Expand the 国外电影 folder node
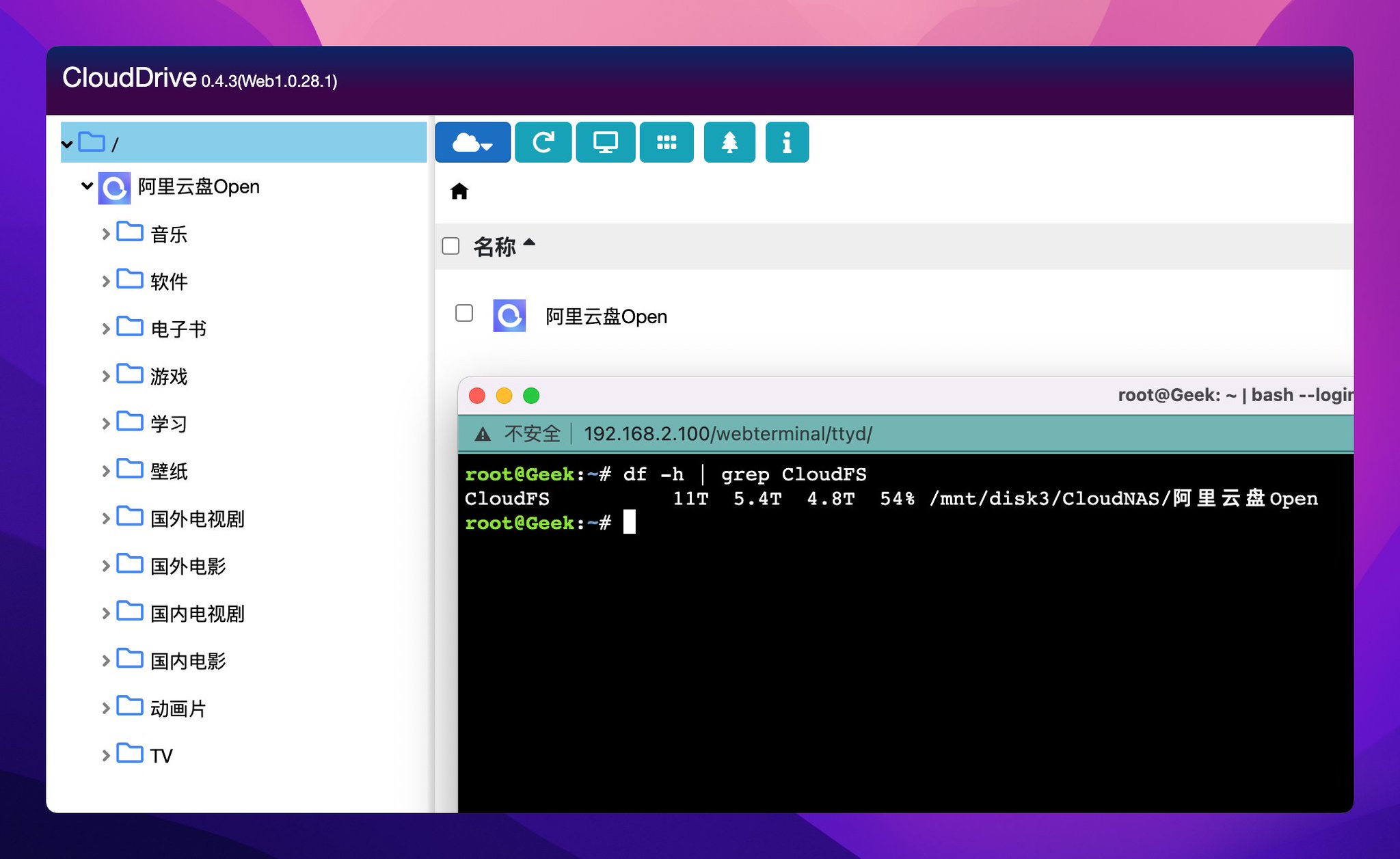 (x=107, y=565)
